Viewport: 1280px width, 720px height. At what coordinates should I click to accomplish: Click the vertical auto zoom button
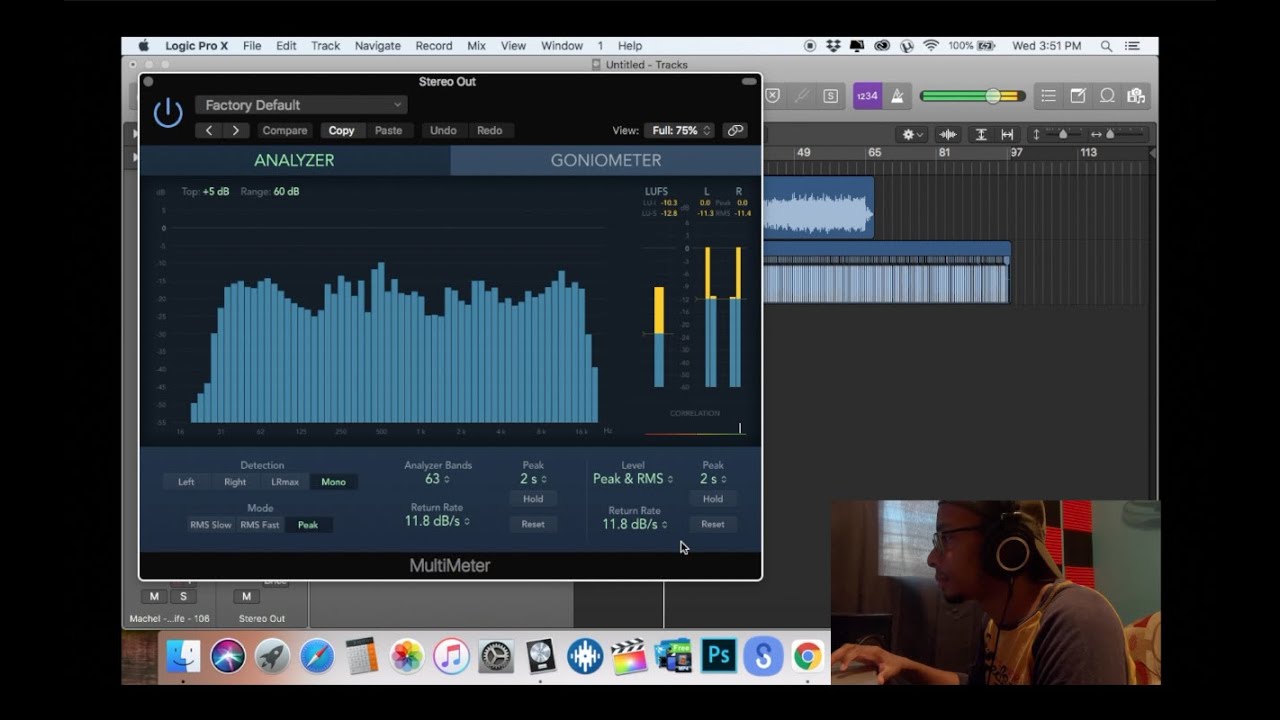point(981,134)
